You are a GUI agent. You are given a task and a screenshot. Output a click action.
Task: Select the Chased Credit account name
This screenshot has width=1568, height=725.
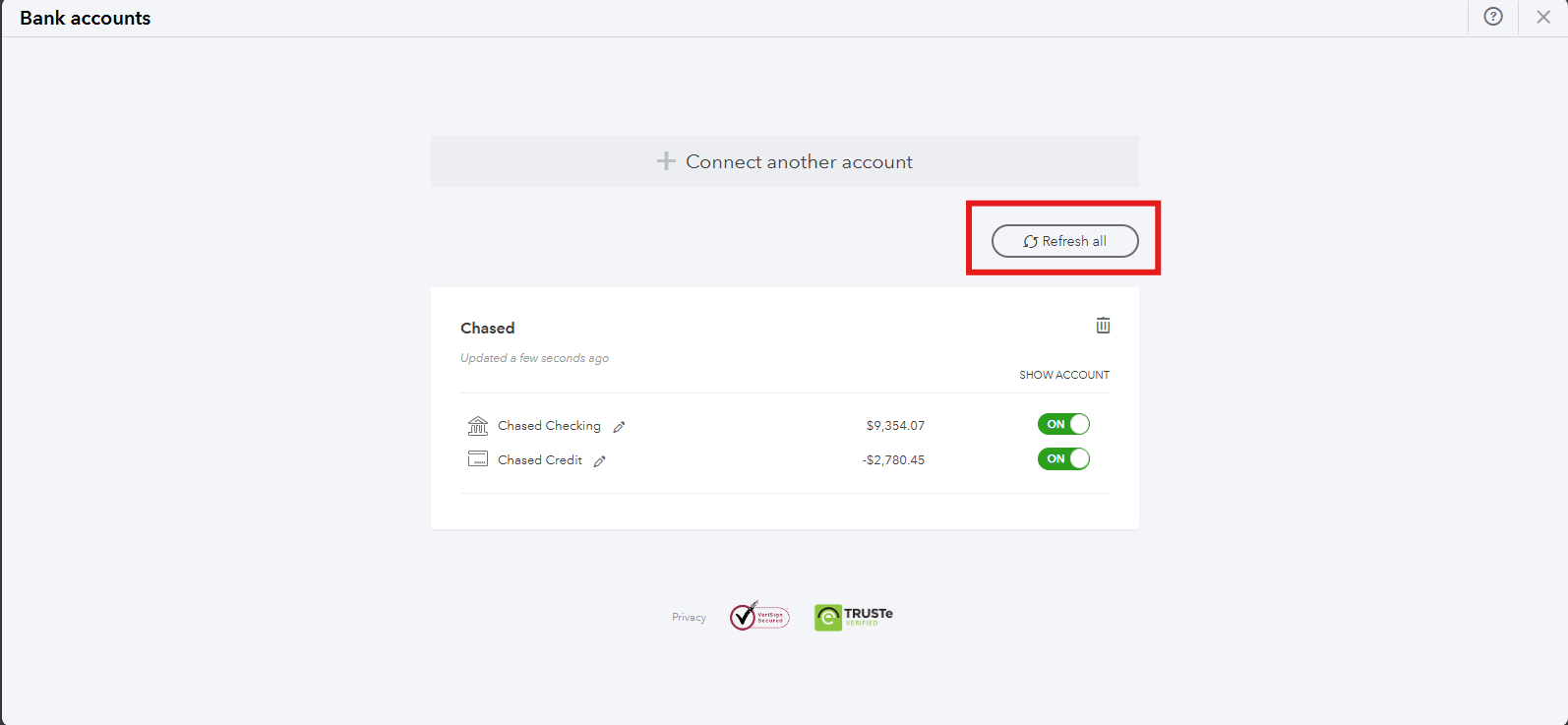pyautogui.click(x=540, y=460)
